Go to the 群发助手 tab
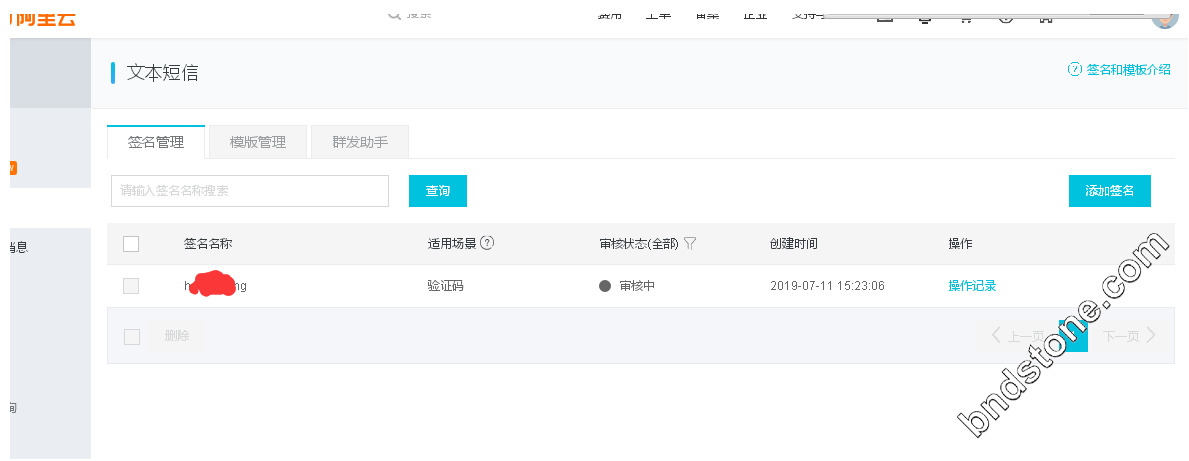Screen dimensions: 1189x461 [x=360, y=142]
